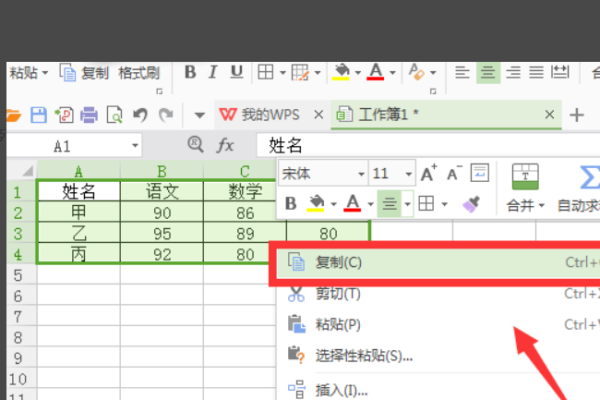Open the font size 11 dropdown
The image size is (600, 400).
coord(409,174)
